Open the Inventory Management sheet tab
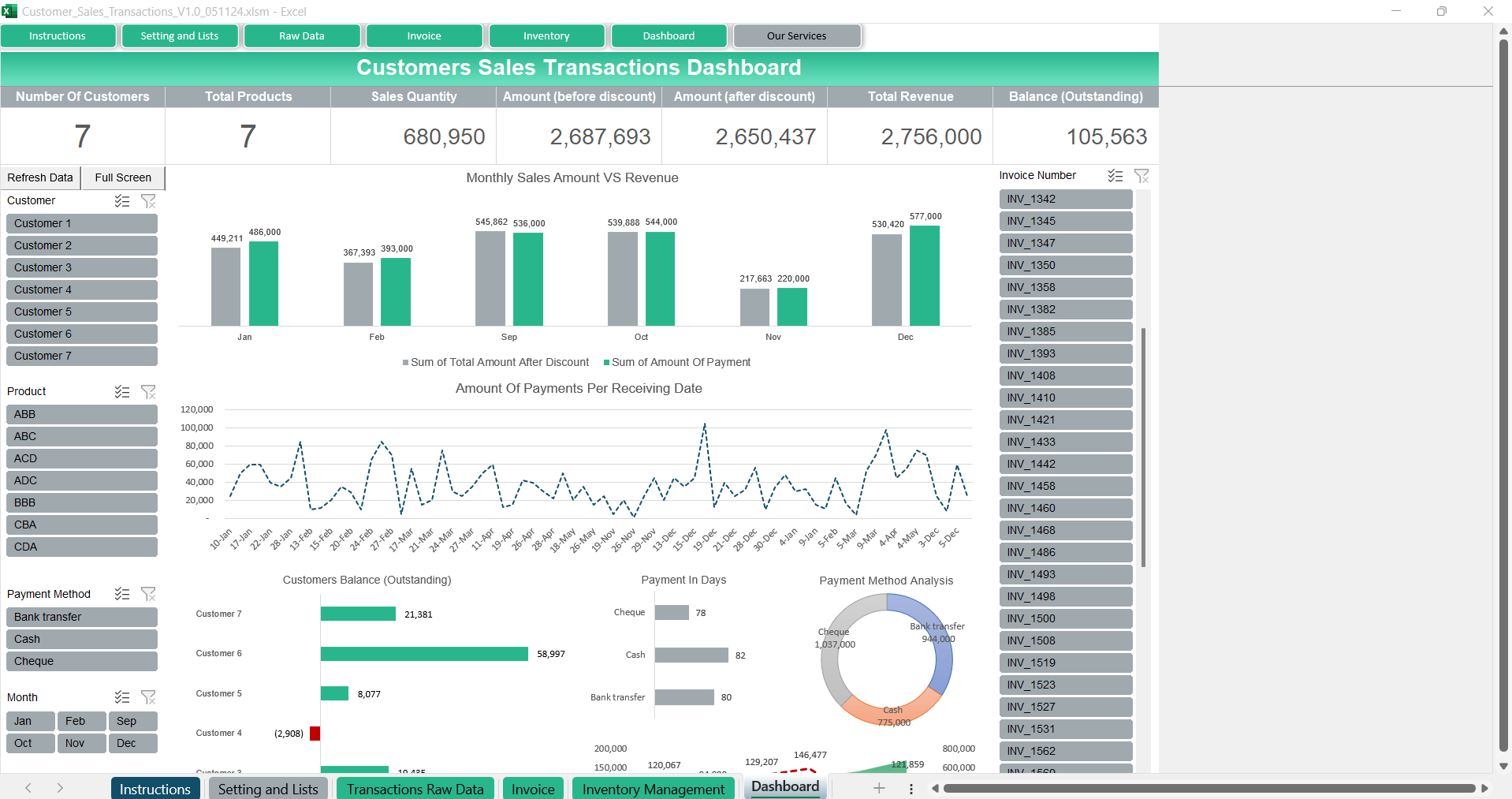This screenshot has width=1512, height=799. point(653,789)
